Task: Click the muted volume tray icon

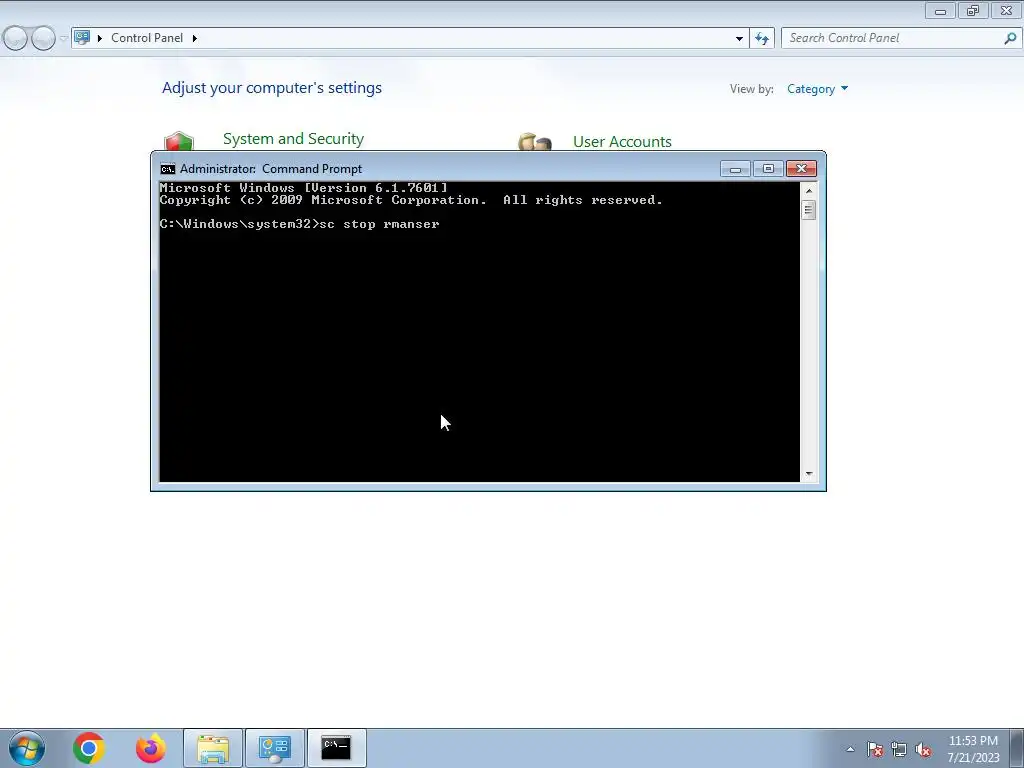Action: pos(923,750)
